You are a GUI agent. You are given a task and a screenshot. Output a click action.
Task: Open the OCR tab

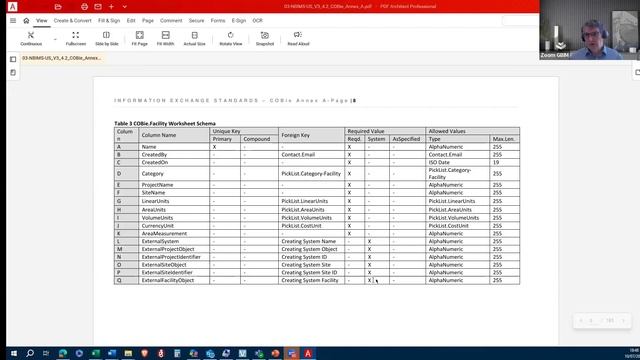258,20
